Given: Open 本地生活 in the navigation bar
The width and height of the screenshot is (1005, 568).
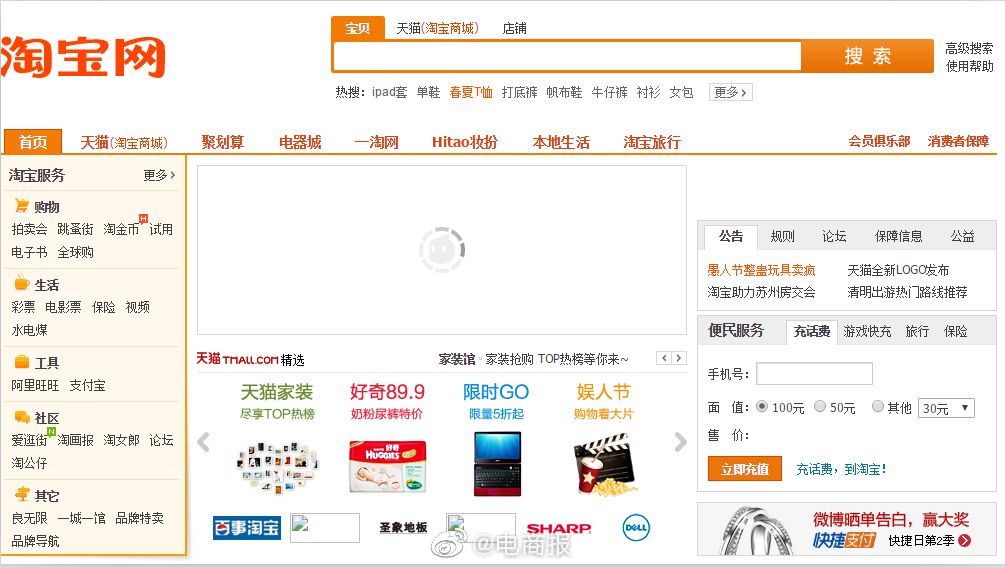Looking at the screenshot, I should click(x=561, y=142).
